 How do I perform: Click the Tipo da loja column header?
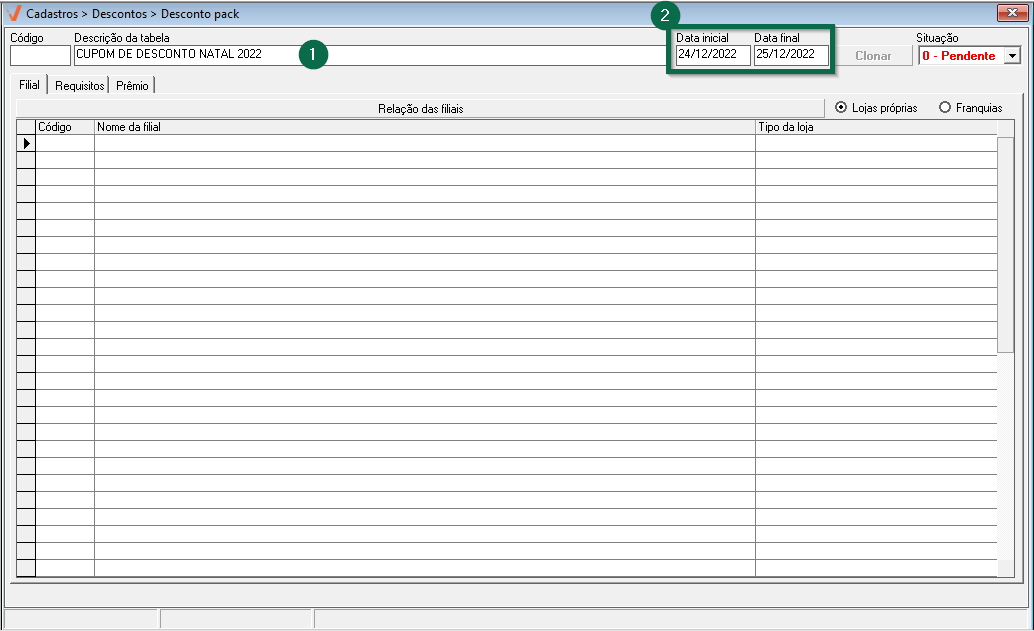pos(876,127)
